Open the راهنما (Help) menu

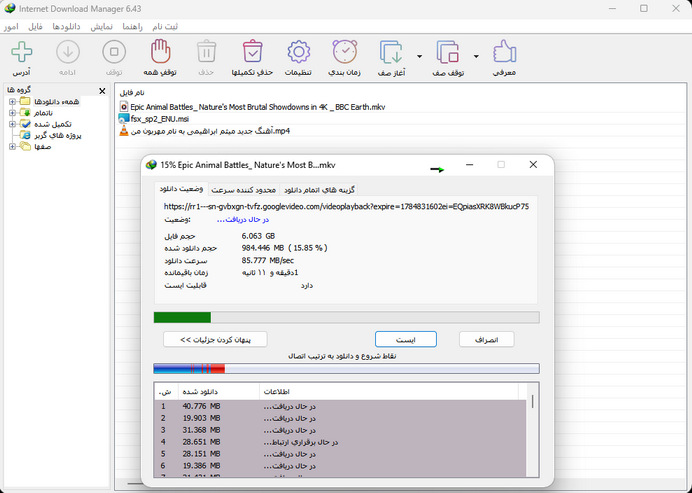(x=132, y=27)
